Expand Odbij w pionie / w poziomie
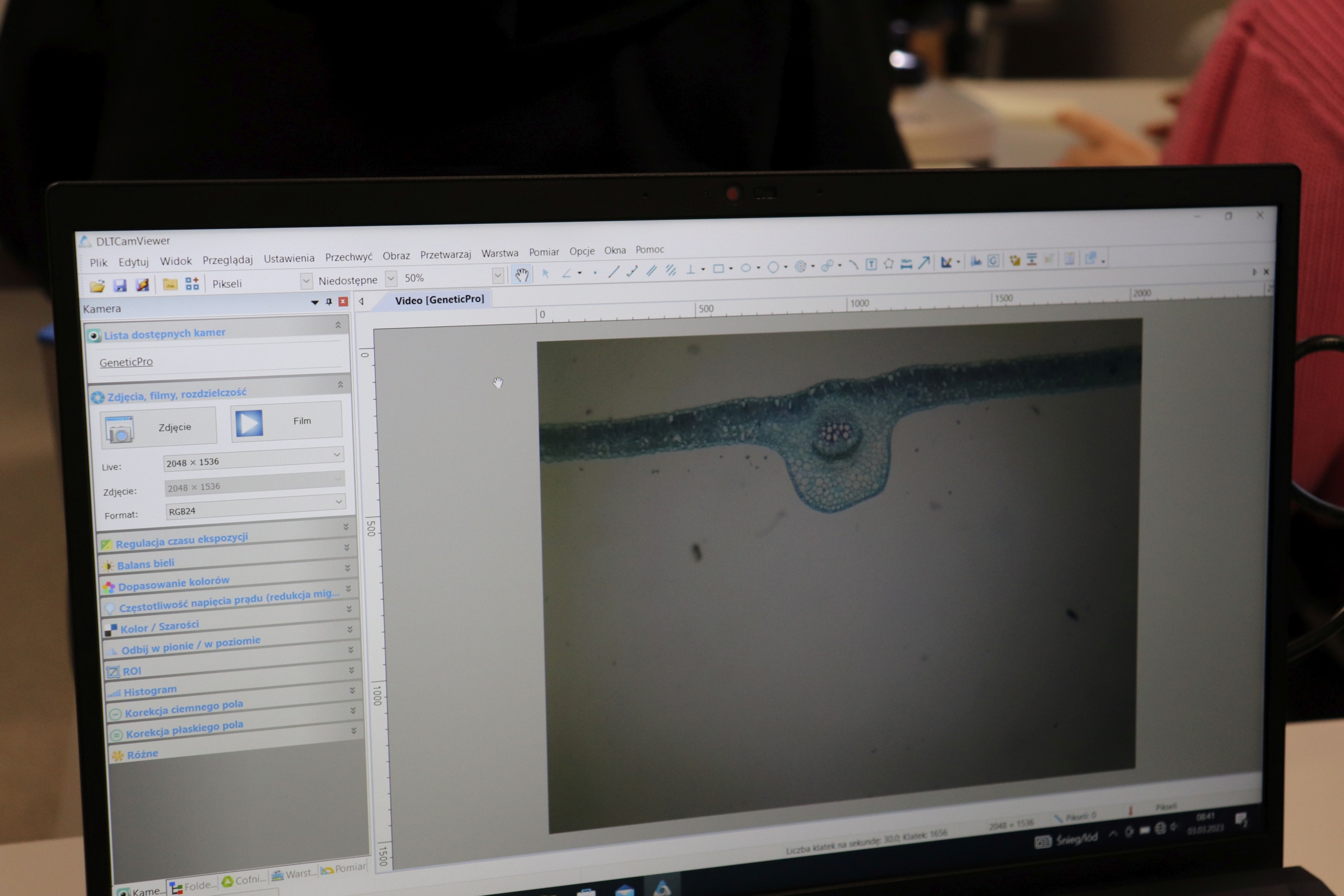The height and width of the screenshot is (896, 1344). [x=350, y=629]
